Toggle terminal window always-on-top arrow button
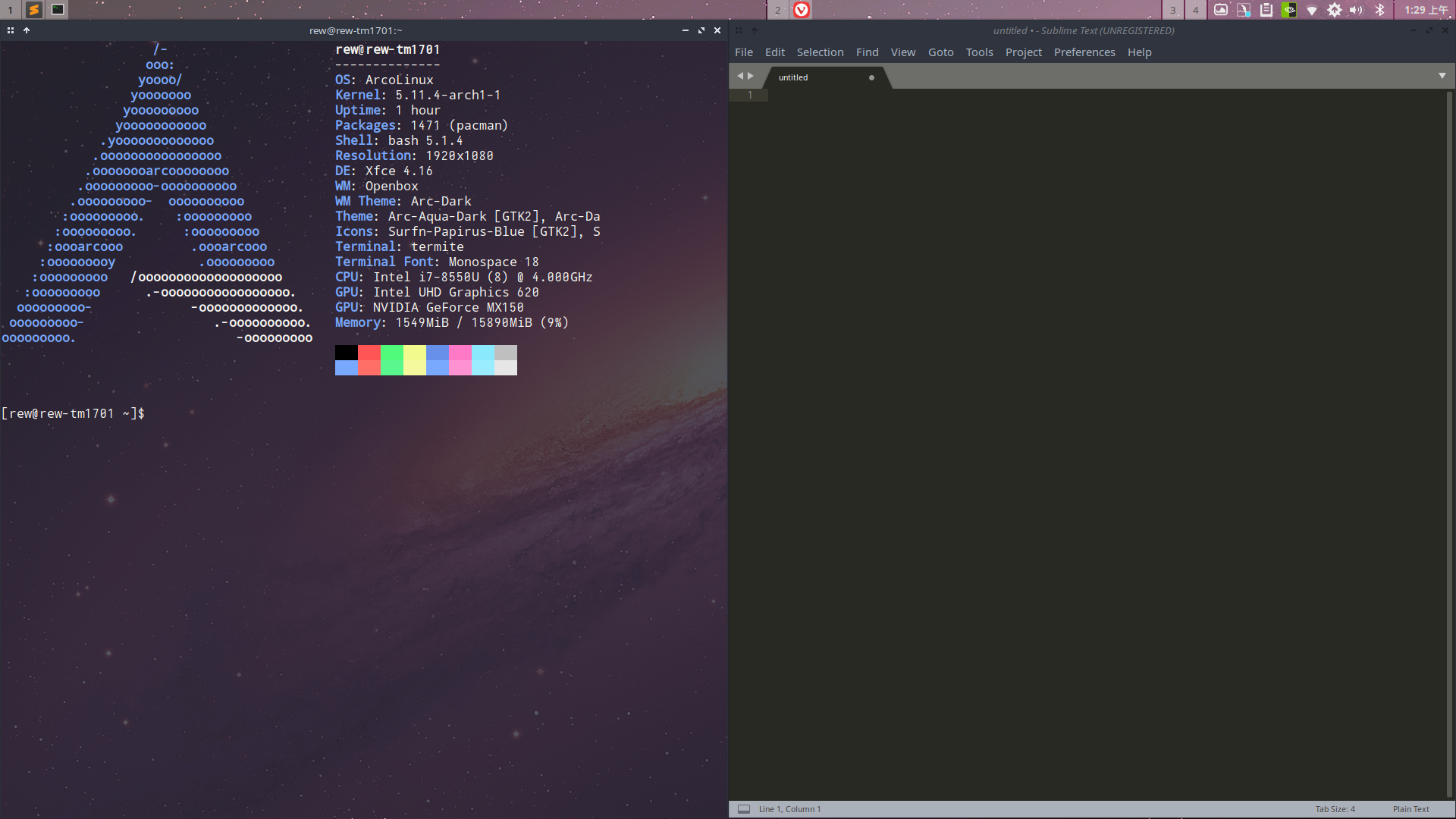 pos(27,30)
